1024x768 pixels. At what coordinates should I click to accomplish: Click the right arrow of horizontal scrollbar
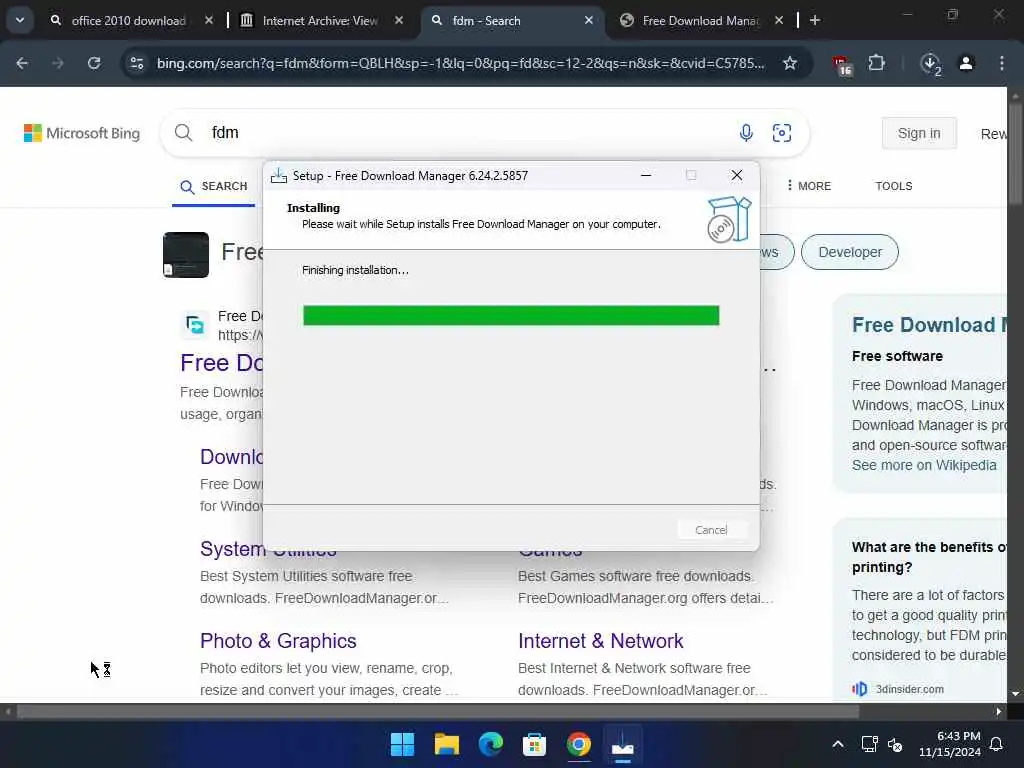click(x=999, y=712)
